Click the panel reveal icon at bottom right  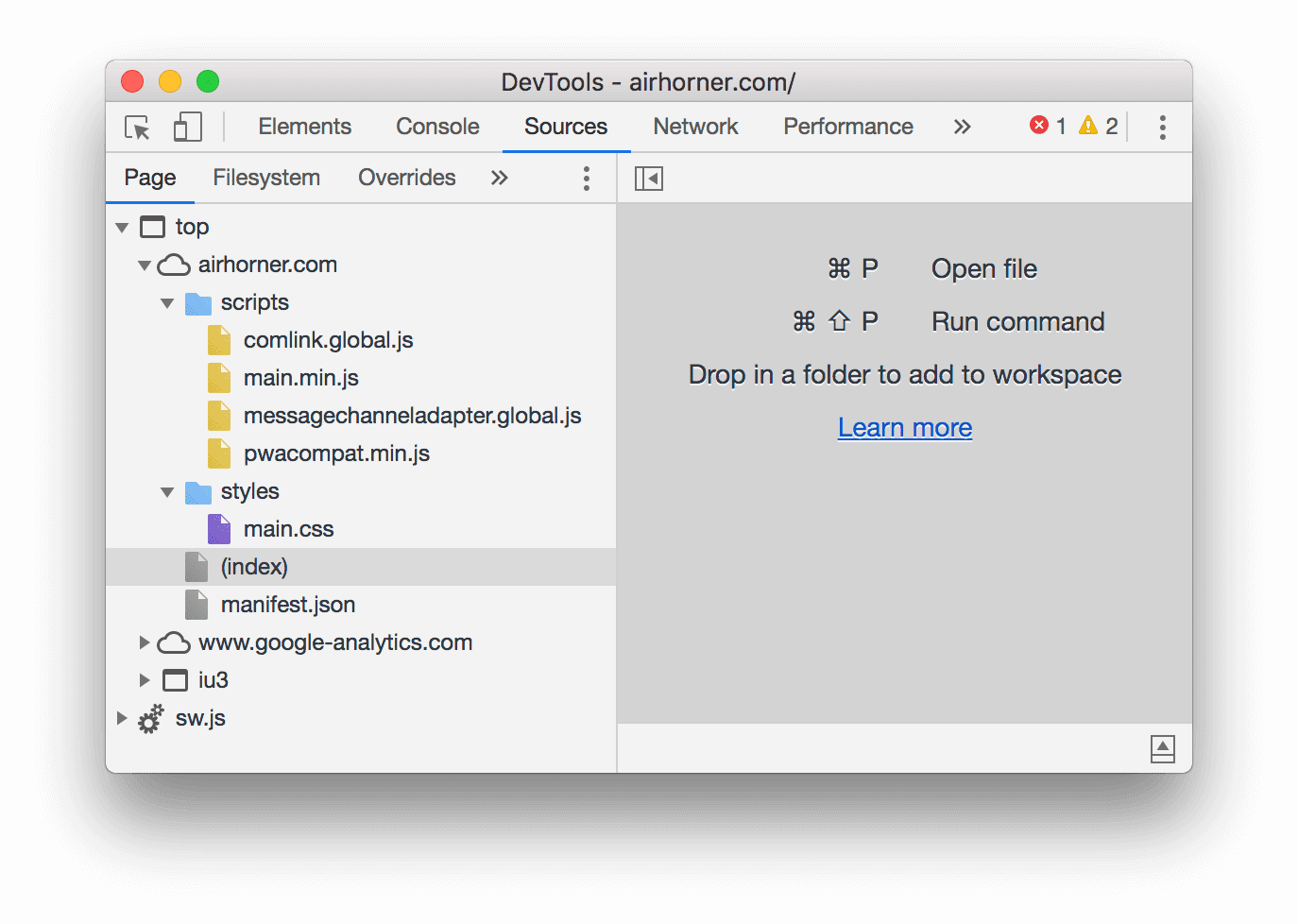tap(1162, 748)
